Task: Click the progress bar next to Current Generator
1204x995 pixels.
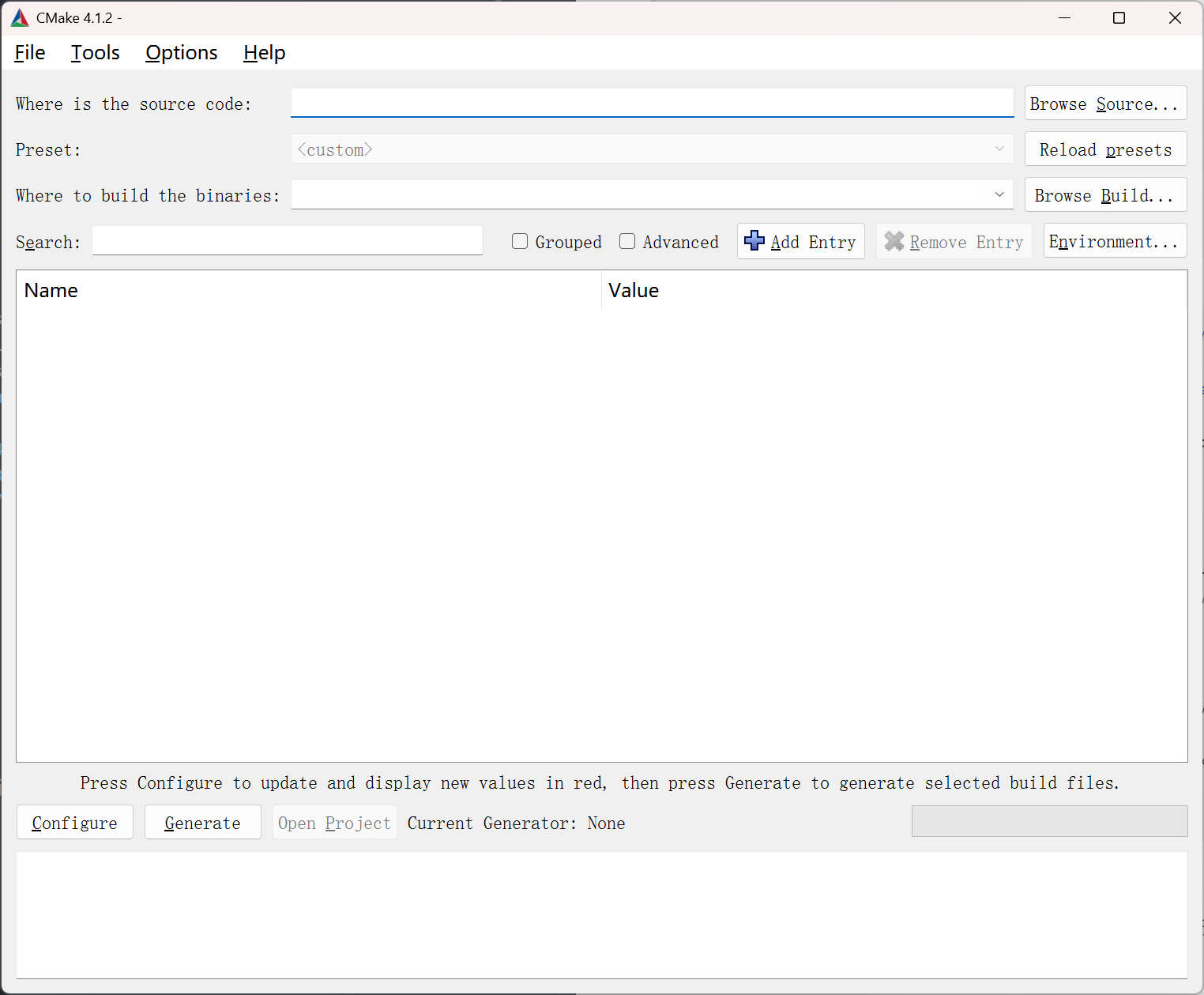Action: (x=1048, y=821)
